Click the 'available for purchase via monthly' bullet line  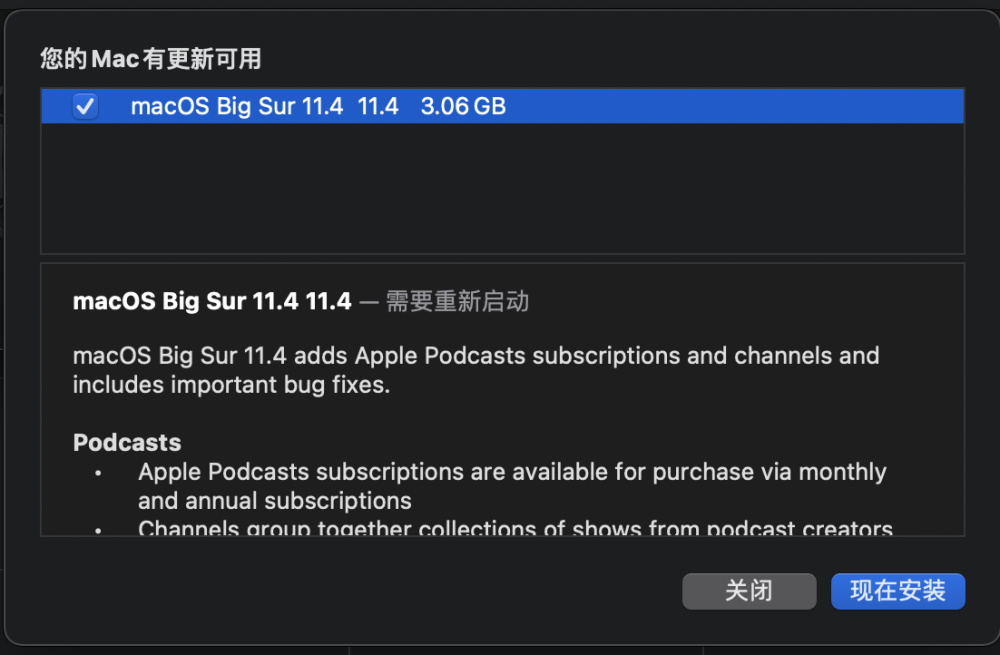coord(512,472)
